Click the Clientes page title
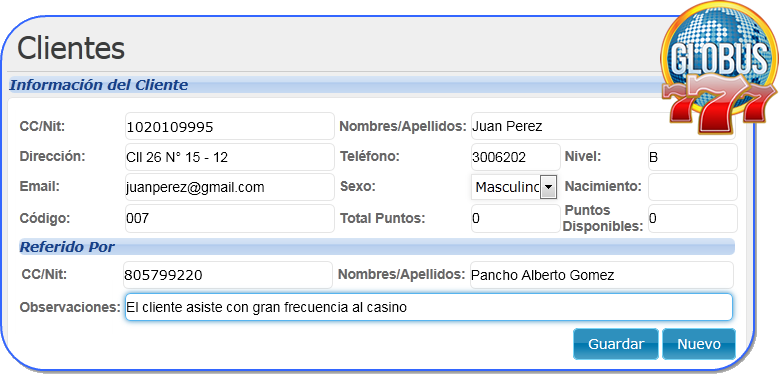The image size is (779, 374). pos(71,48)
